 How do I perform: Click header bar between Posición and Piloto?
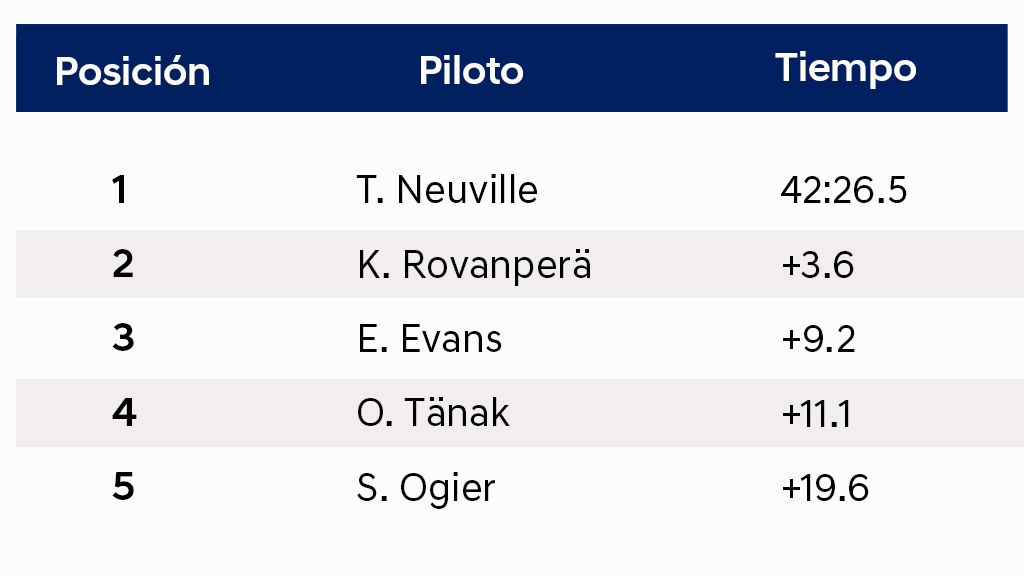pyautogui.click(x=315, y=70)
